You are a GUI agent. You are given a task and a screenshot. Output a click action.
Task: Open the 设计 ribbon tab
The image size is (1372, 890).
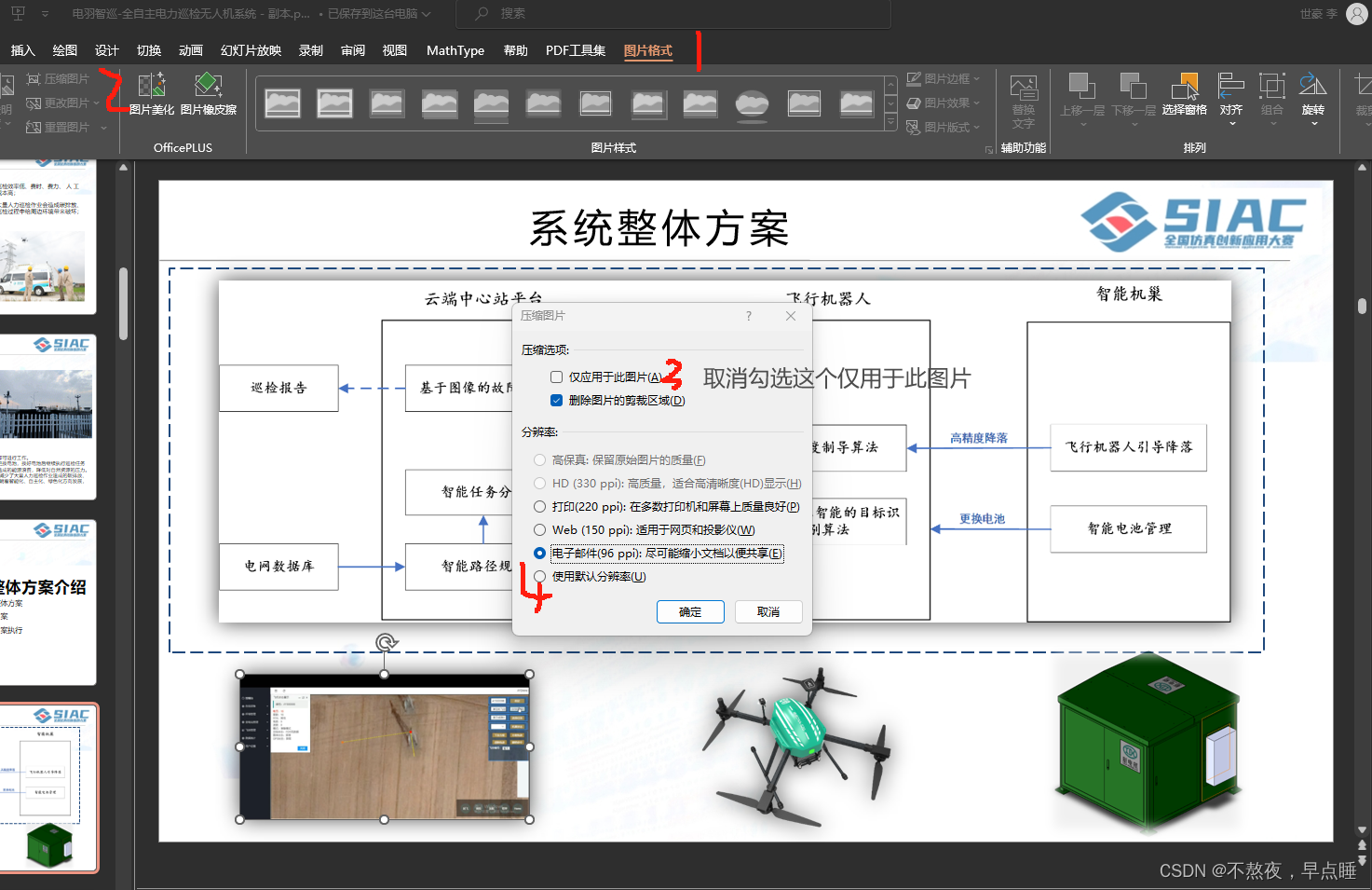click(106, 50)
